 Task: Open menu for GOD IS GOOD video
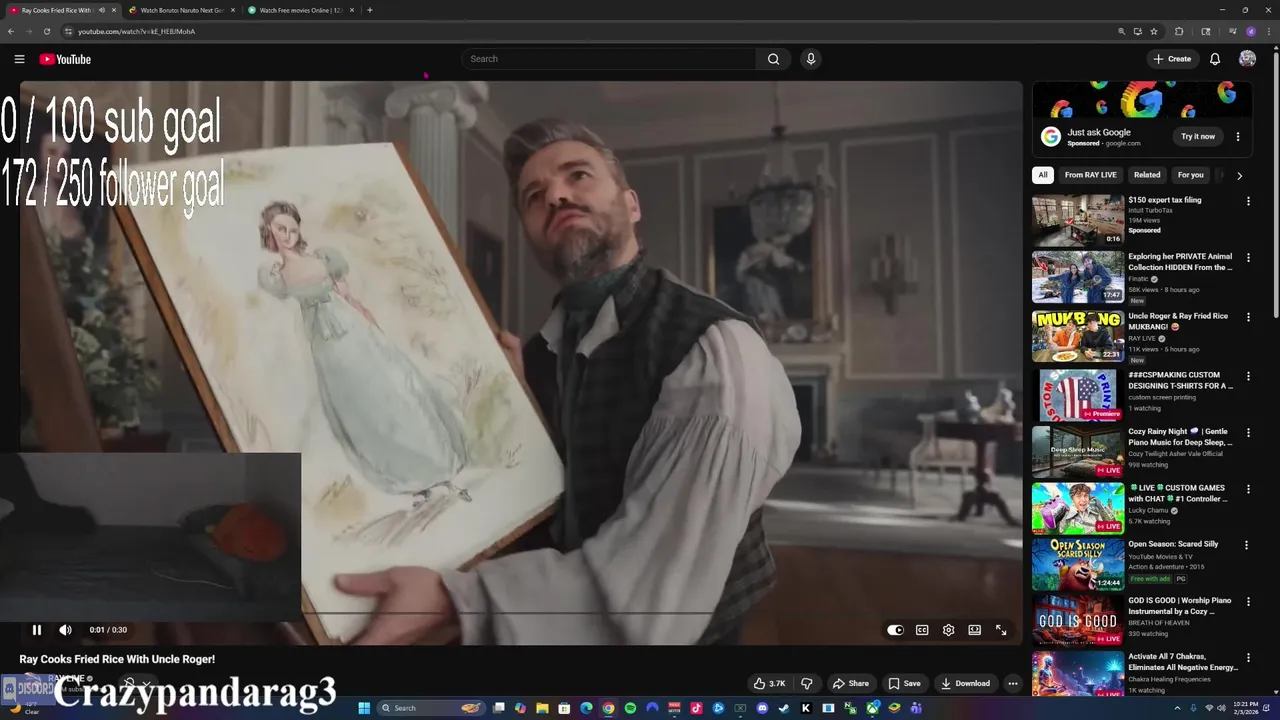click(1248, 602)
